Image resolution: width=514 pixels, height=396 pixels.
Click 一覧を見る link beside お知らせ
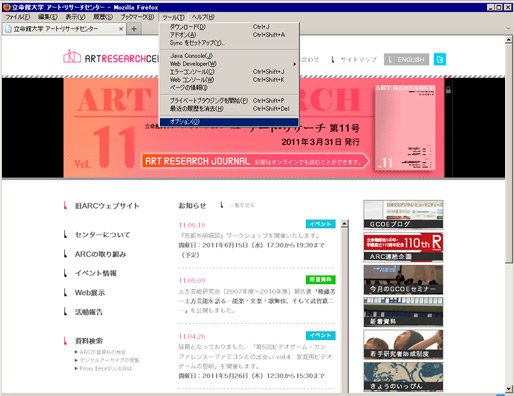(242, 205)
